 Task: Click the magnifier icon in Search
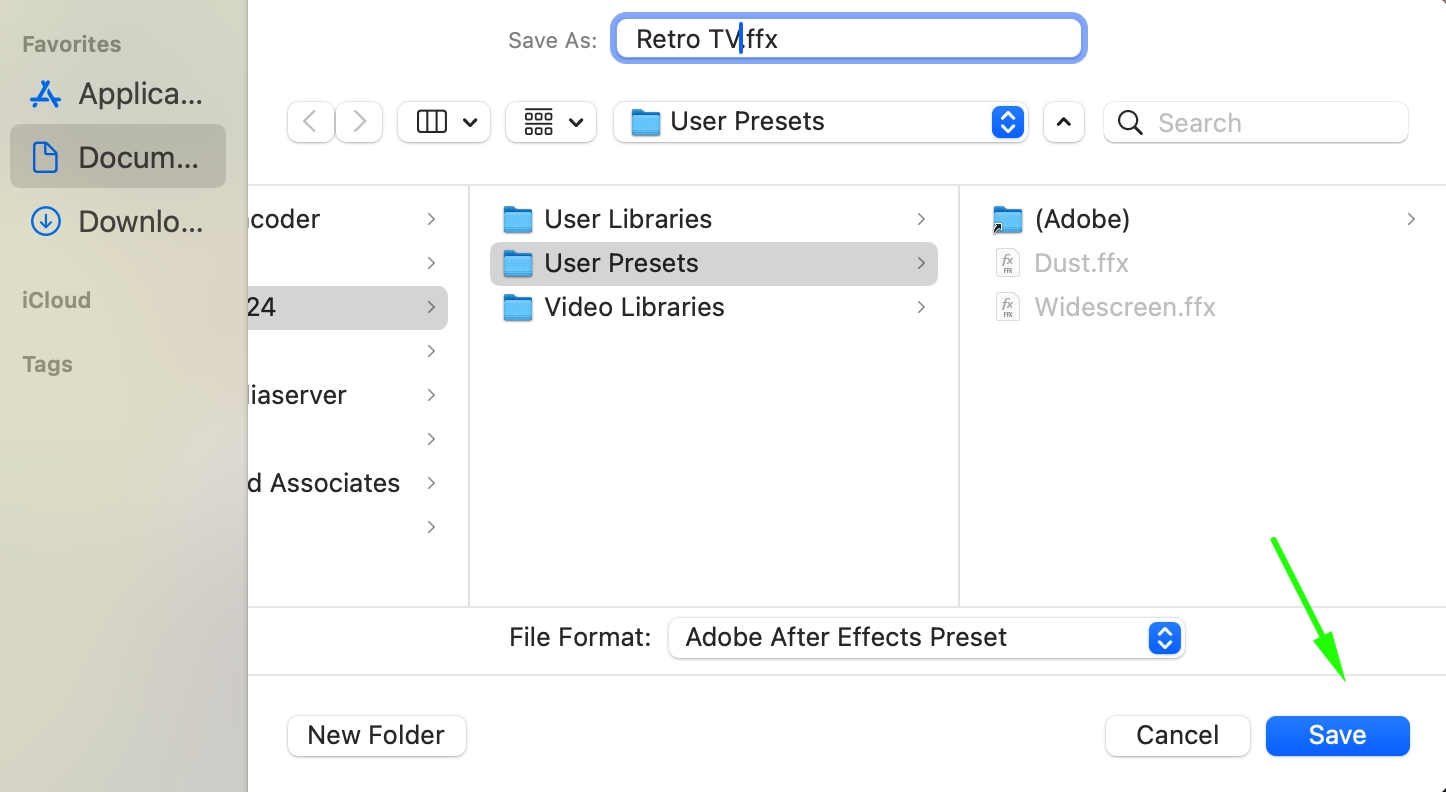pyautogui.click(x=1130, y=122)
